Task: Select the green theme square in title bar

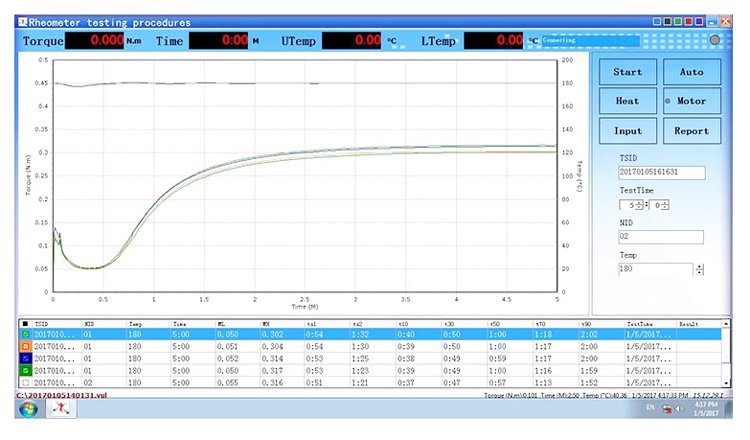Action: pos(678,22)
